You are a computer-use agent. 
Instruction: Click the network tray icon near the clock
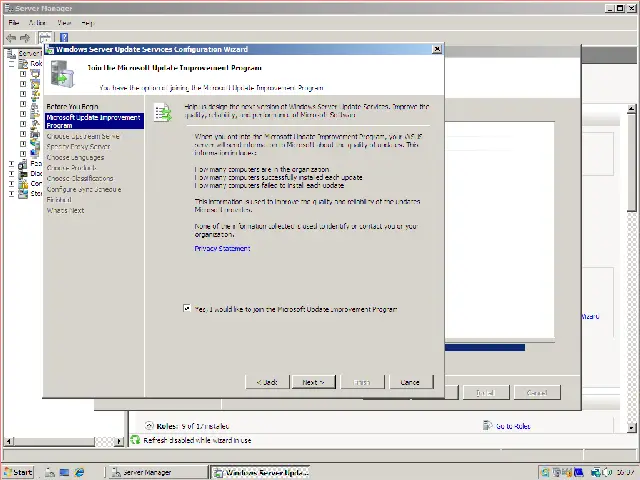(x=596, y=472)
